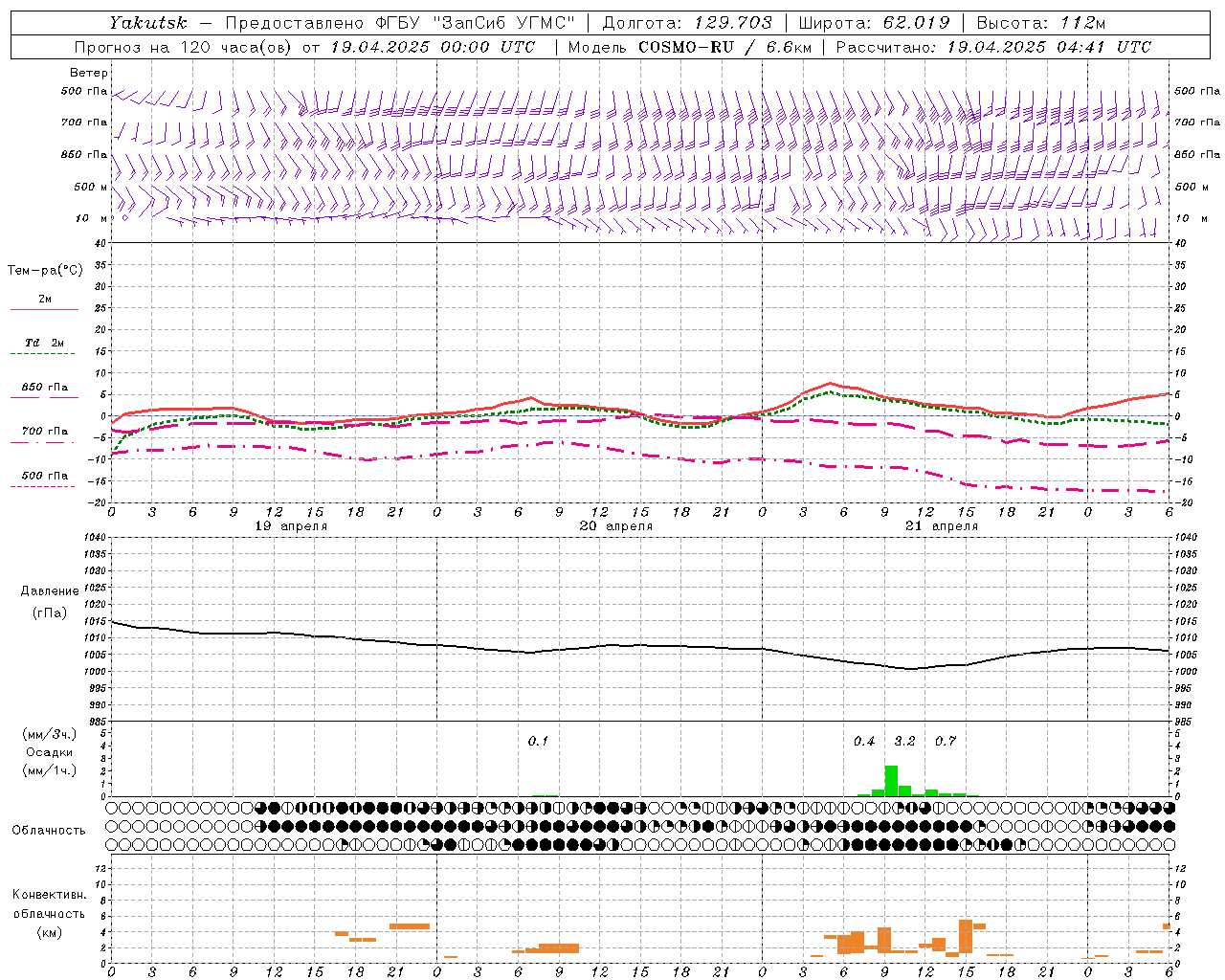Click the Давление pressure panel label
Viewport: 1225px width, 980px height.
[50, 591]
